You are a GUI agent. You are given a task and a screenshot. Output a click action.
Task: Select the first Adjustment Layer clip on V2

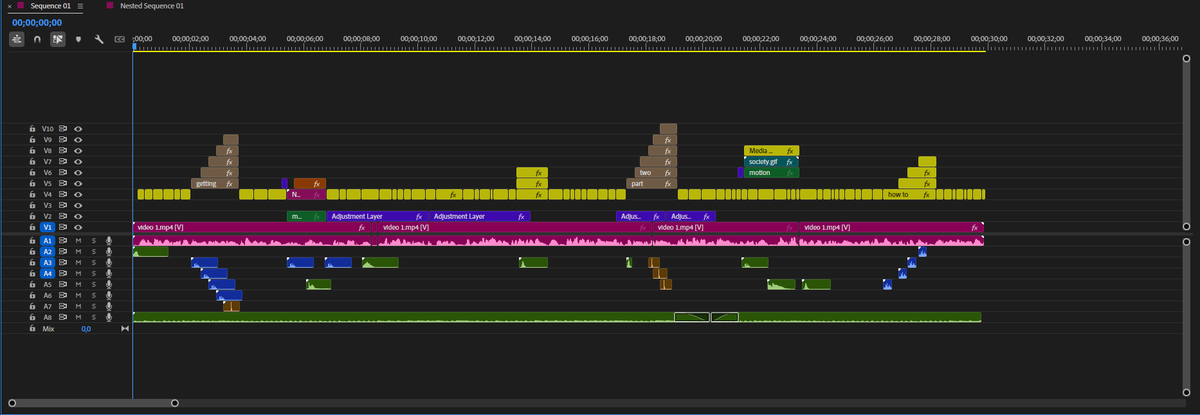[378, 216]
